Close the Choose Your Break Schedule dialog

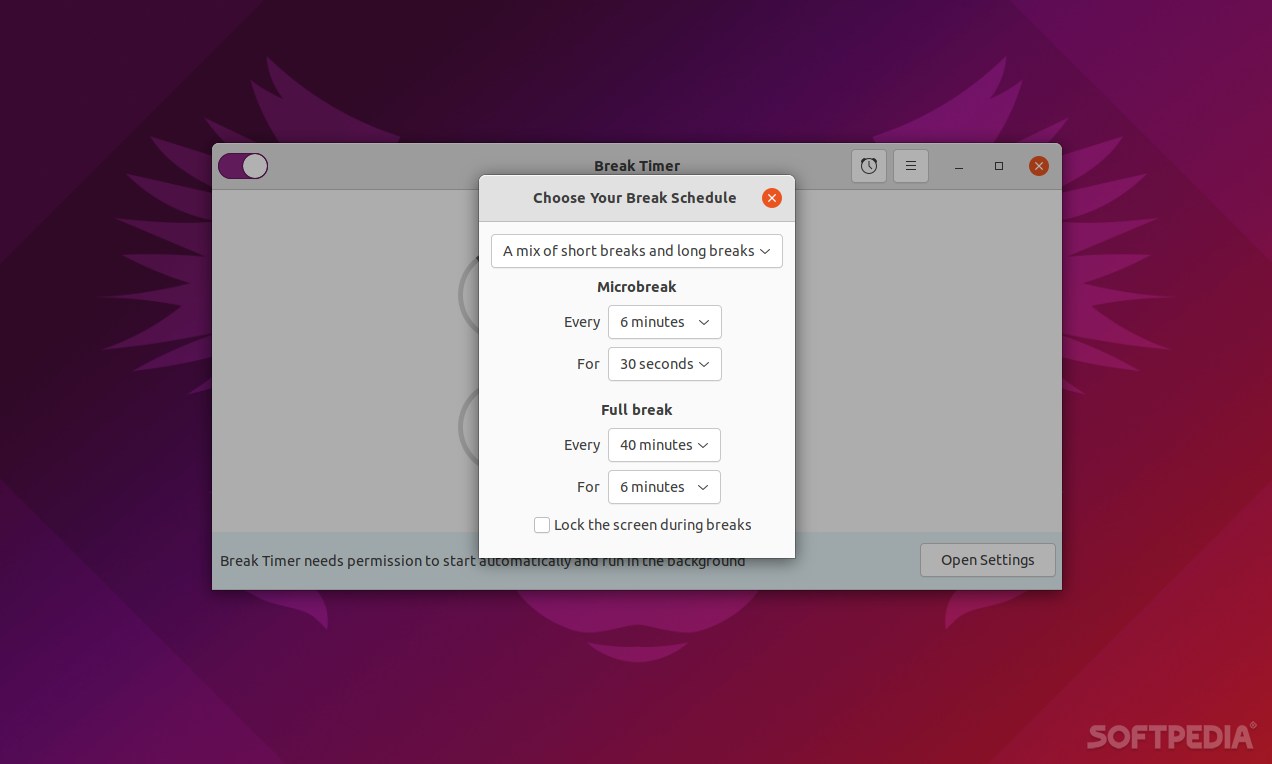pyautogui.click(x=772, y=198)
